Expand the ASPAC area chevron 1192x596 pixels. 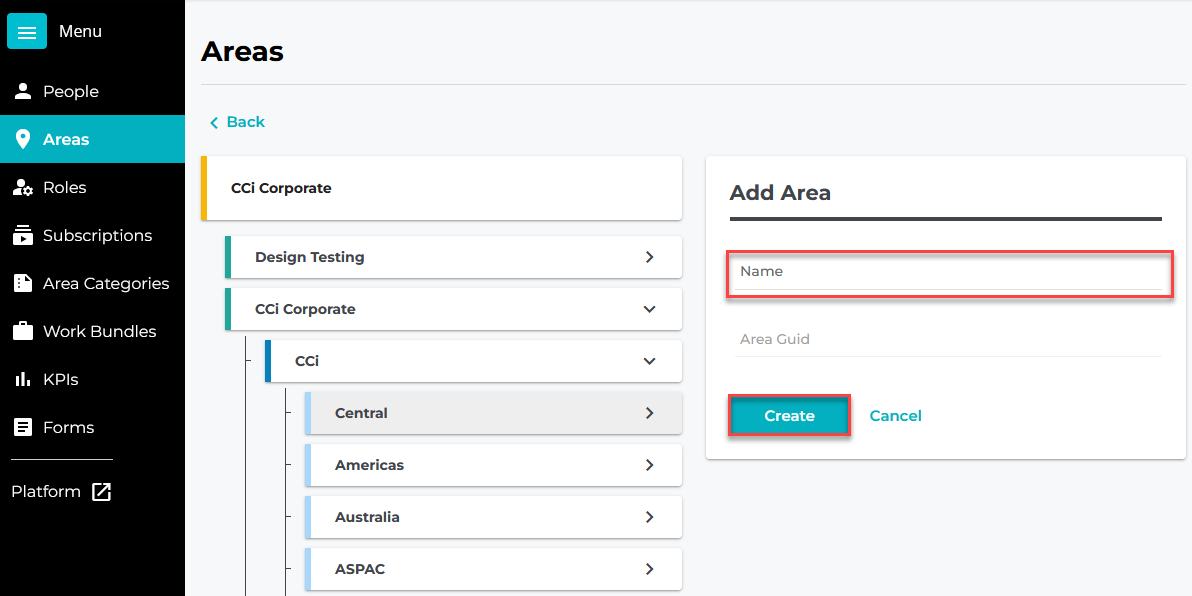point(649,569)
